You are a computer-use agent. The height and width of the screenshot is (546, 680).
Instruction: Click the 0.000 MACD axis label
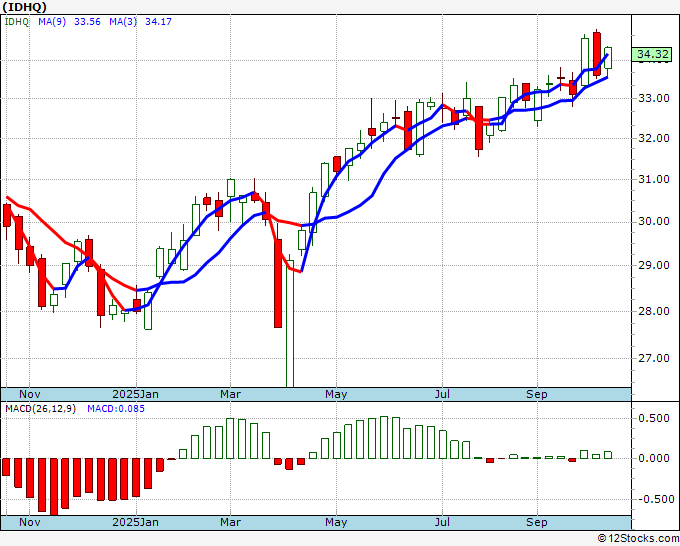[654, 458]
